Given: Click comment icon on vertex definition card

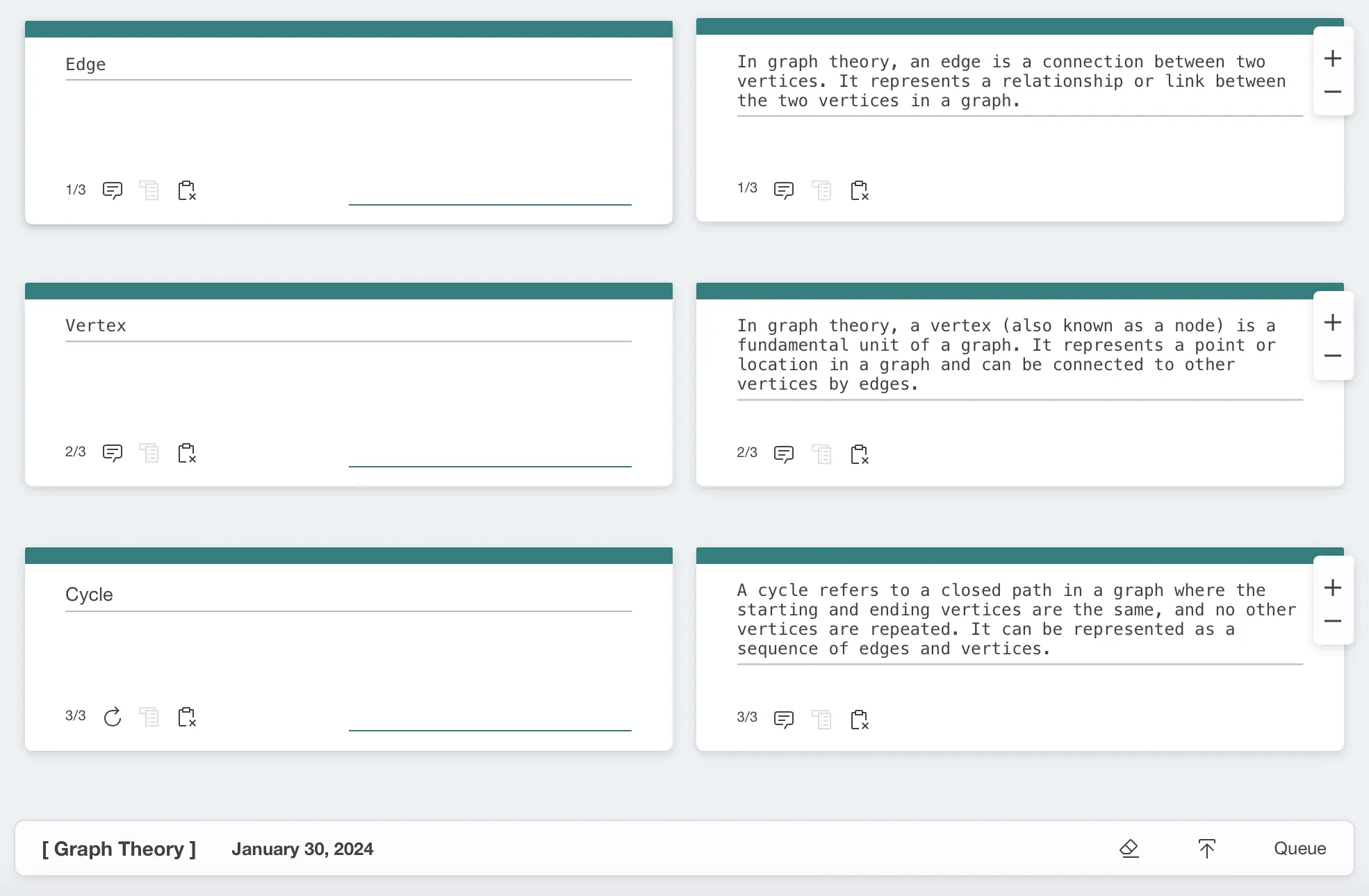Looking at the screenshot, I should pos(783,454).
